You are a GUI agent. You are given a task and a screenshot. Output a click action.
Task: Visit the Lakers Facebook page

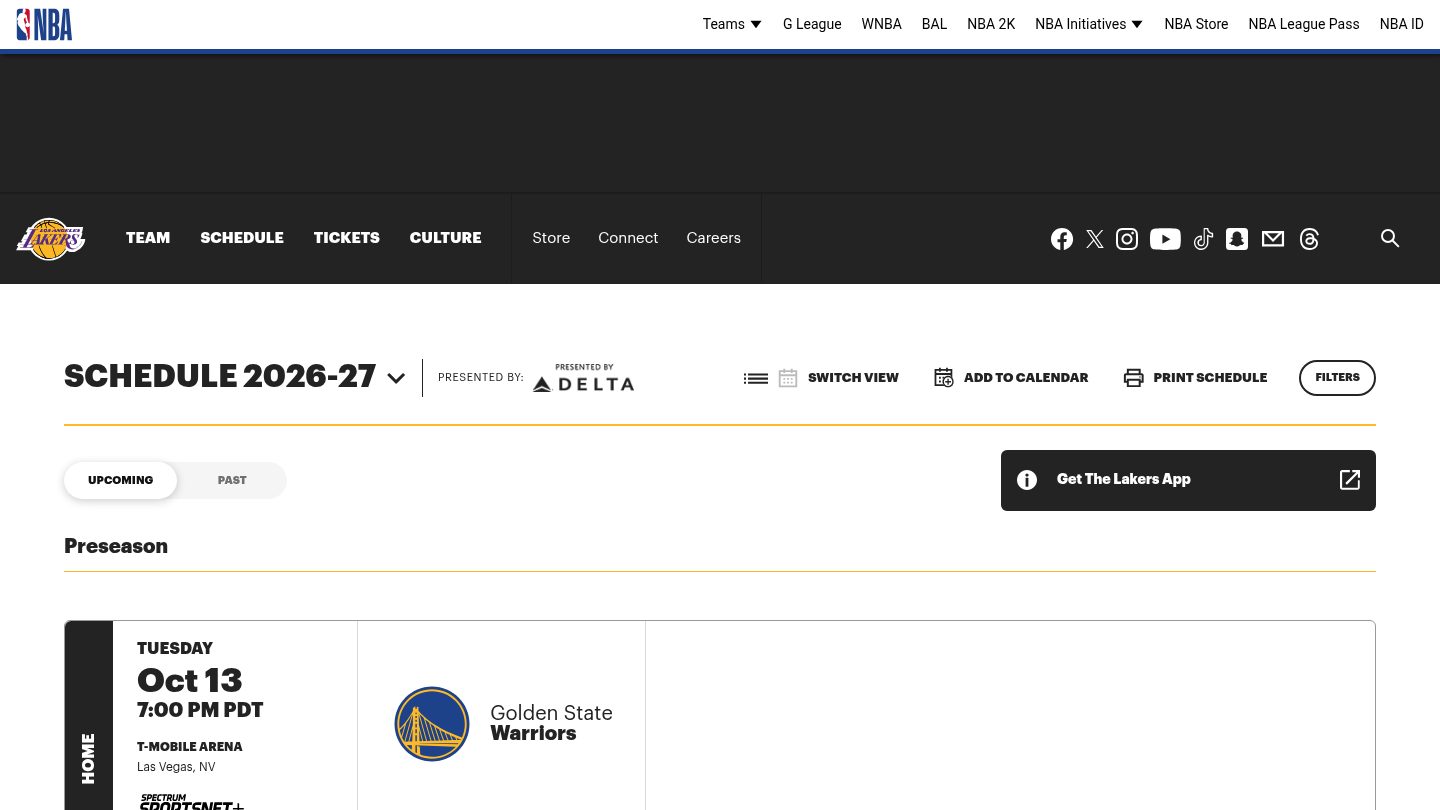click(1062, 239)
